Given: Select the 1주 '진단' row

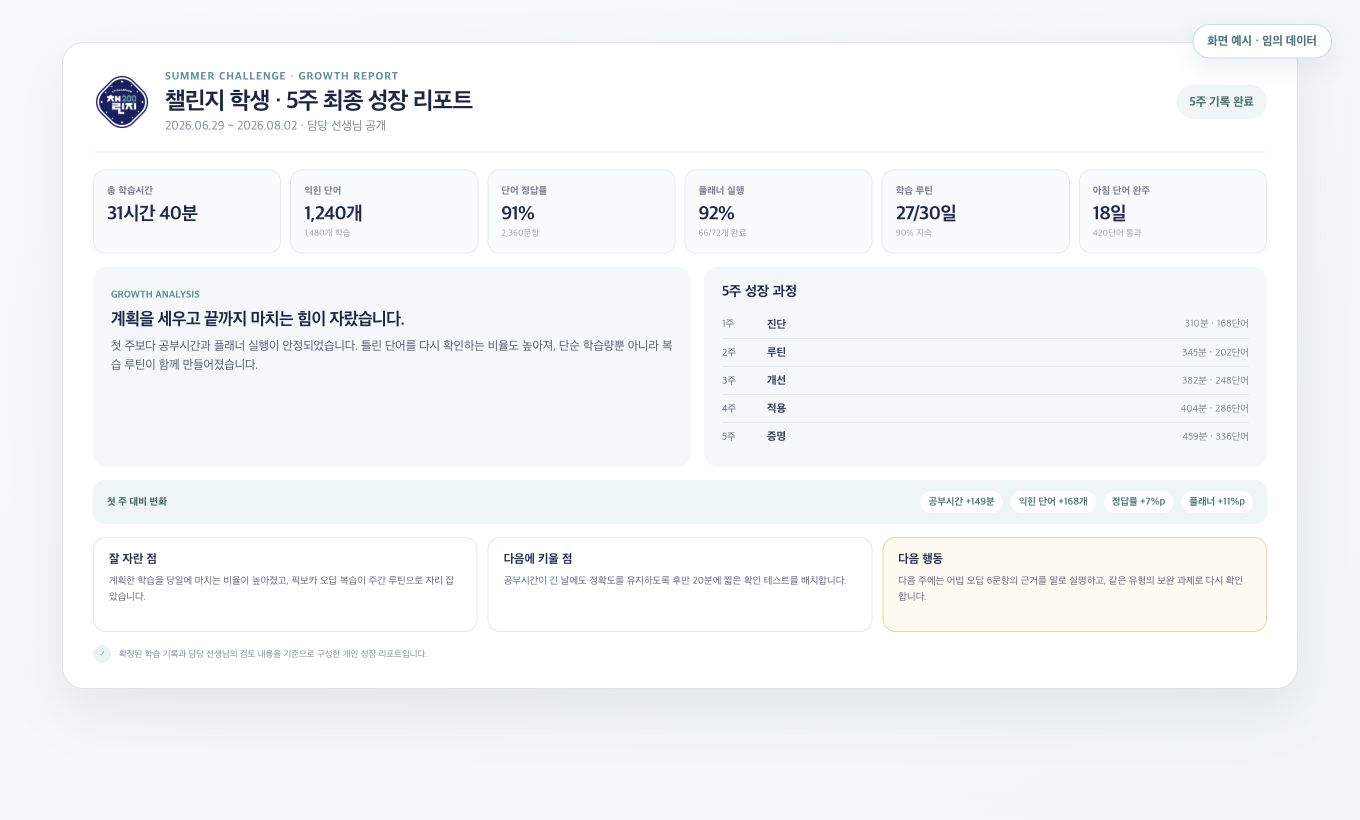Looking at the screenshot, I should (985, 324).
